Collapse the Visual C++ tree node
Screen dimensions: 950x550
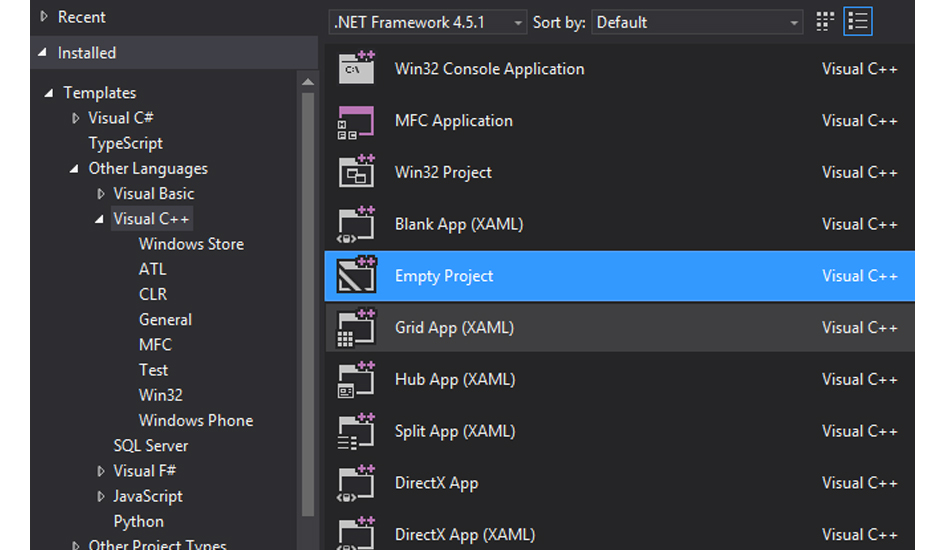tap(100, 220)
